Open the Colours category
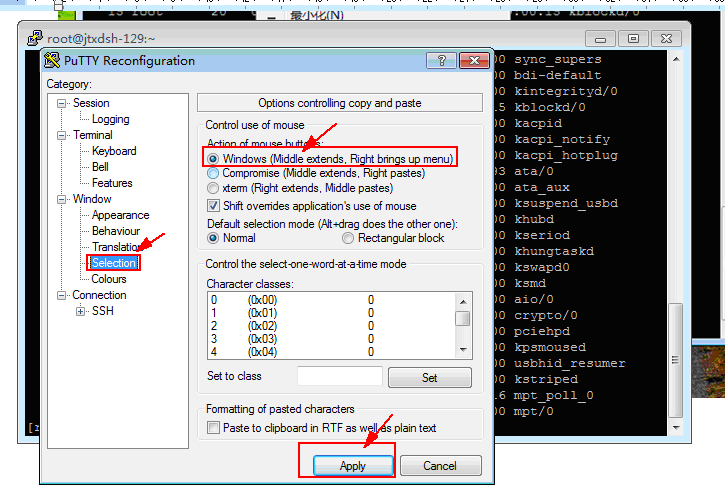Viewport: 725px width, 496px height. 109,279
